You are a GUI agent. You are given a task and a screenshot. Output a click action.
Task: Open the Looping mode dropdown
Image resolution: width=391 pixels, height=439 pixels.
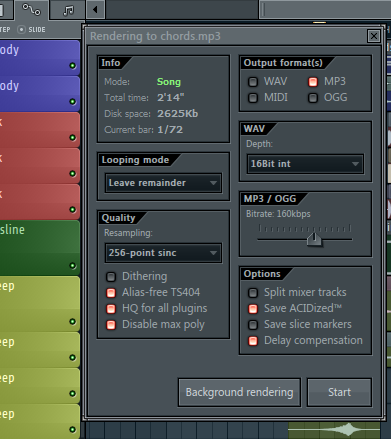[x=163, y=183]
